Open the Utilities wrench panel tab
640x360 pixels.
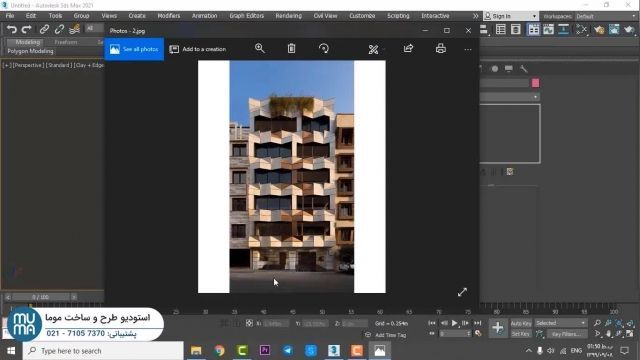524,69
